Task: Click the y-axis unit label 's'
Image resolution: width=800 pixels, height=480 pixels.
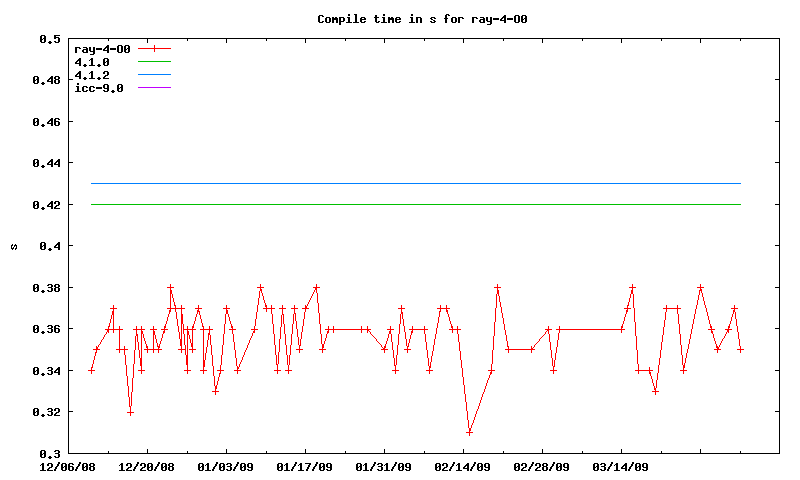Action: (13, 246)
